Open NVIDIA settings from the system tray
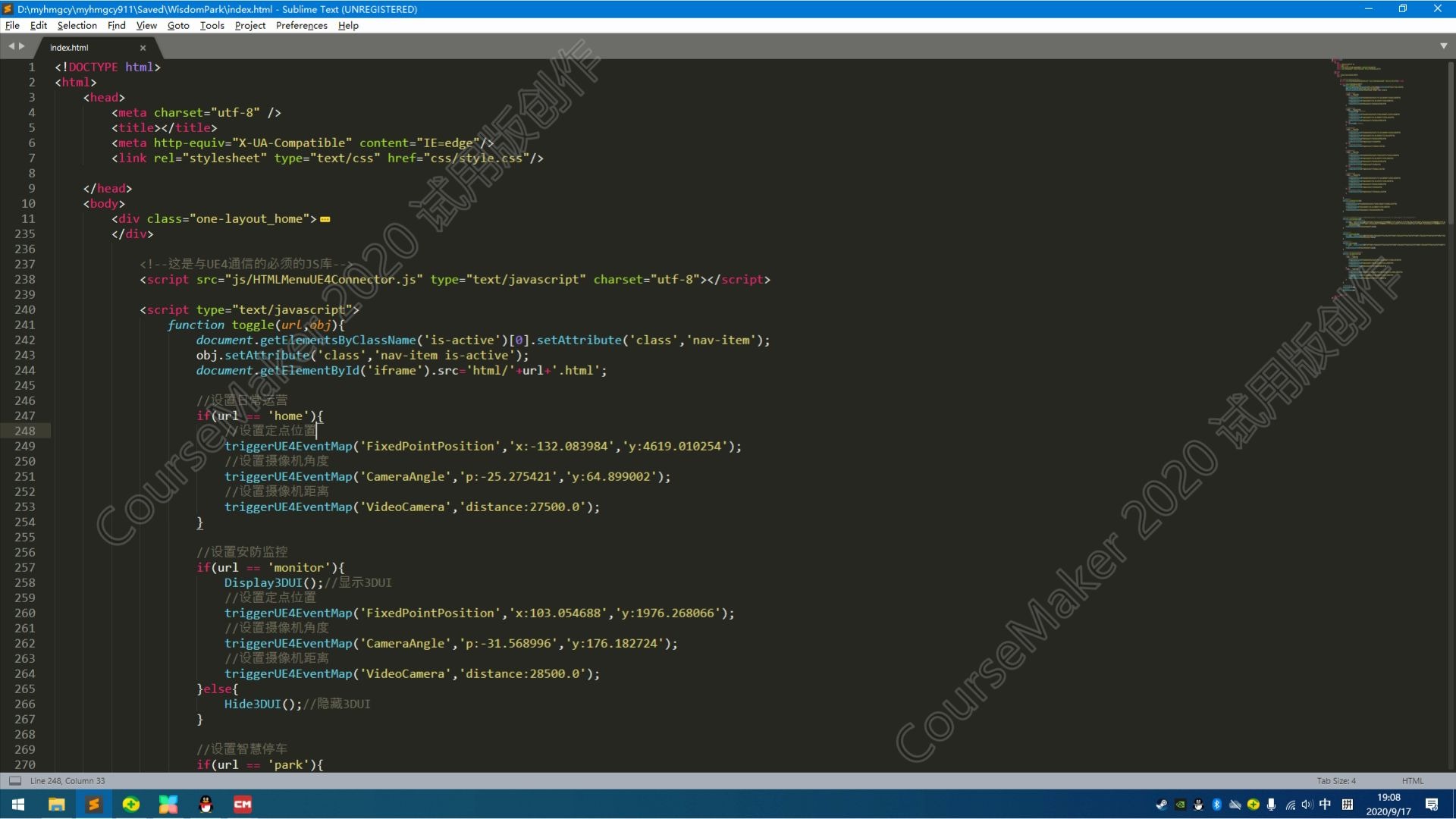The width and height of the screenshot is (1456, 819). [1180, 804]
